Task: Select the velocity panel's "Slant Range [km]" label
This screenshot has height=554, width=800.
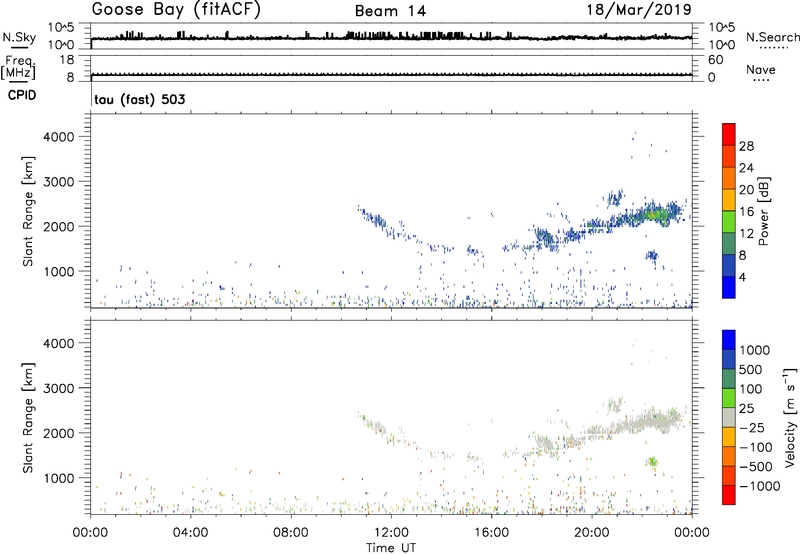Action: pyautogui.click(x=28, y=418)
